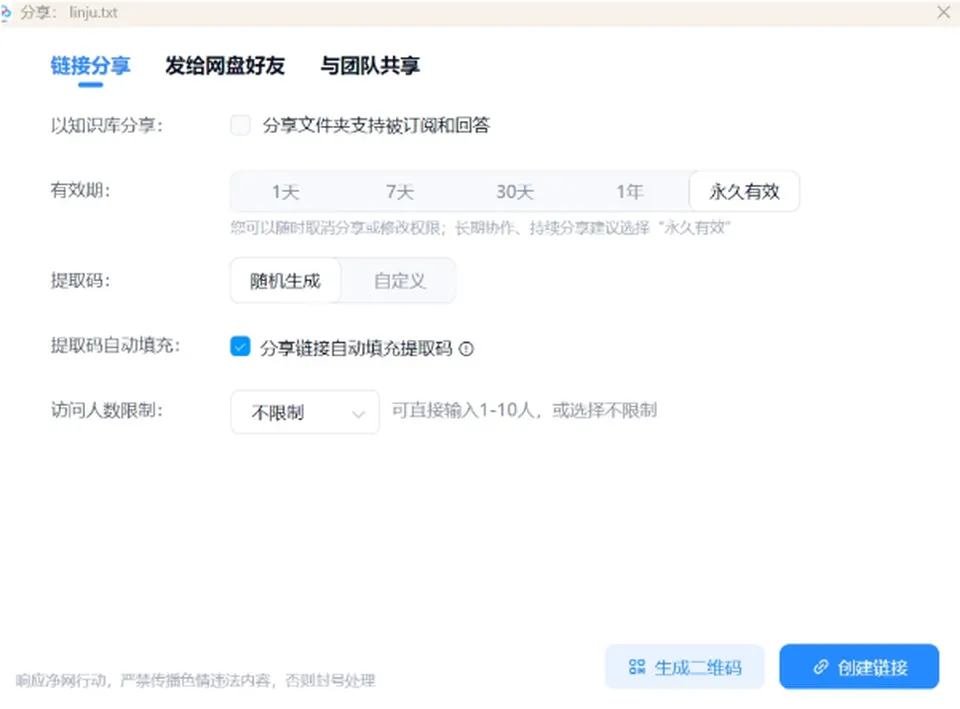The image size is (960, 709).
Task: Go to 与团队共享 tab
Action: [x=370, y=66]
